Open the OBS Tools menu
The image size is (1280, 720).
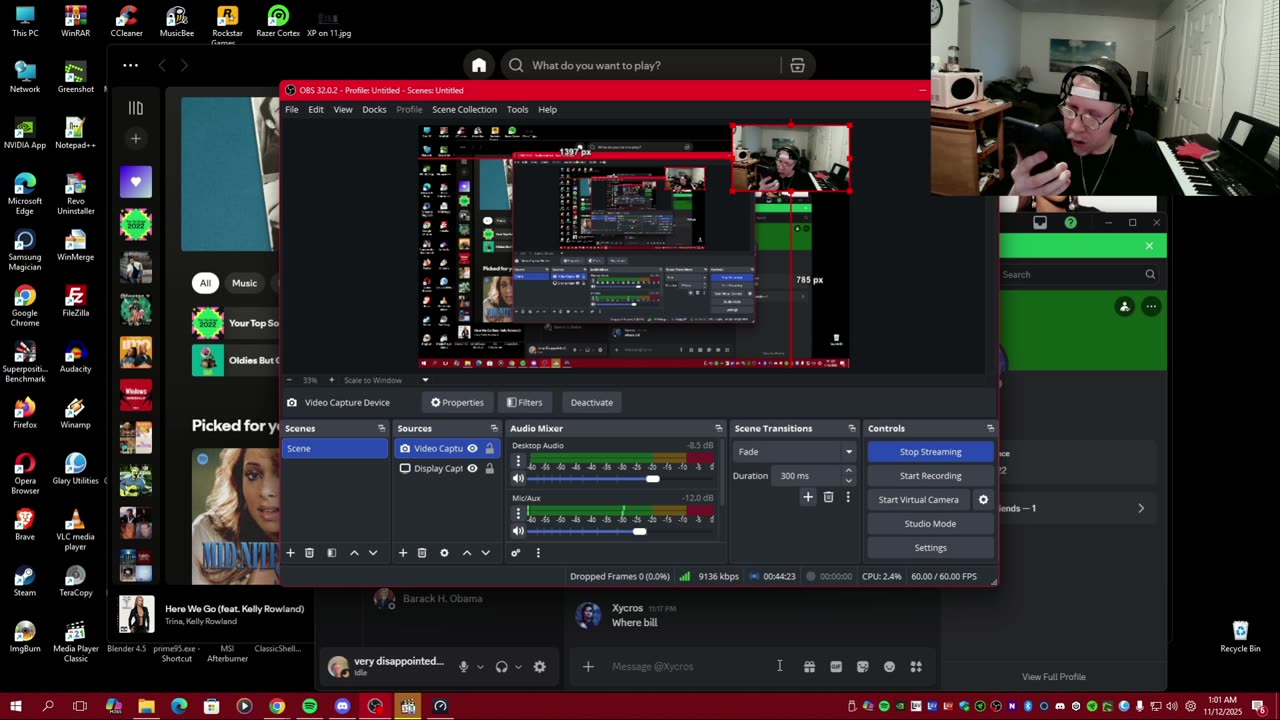pos(517,110)
